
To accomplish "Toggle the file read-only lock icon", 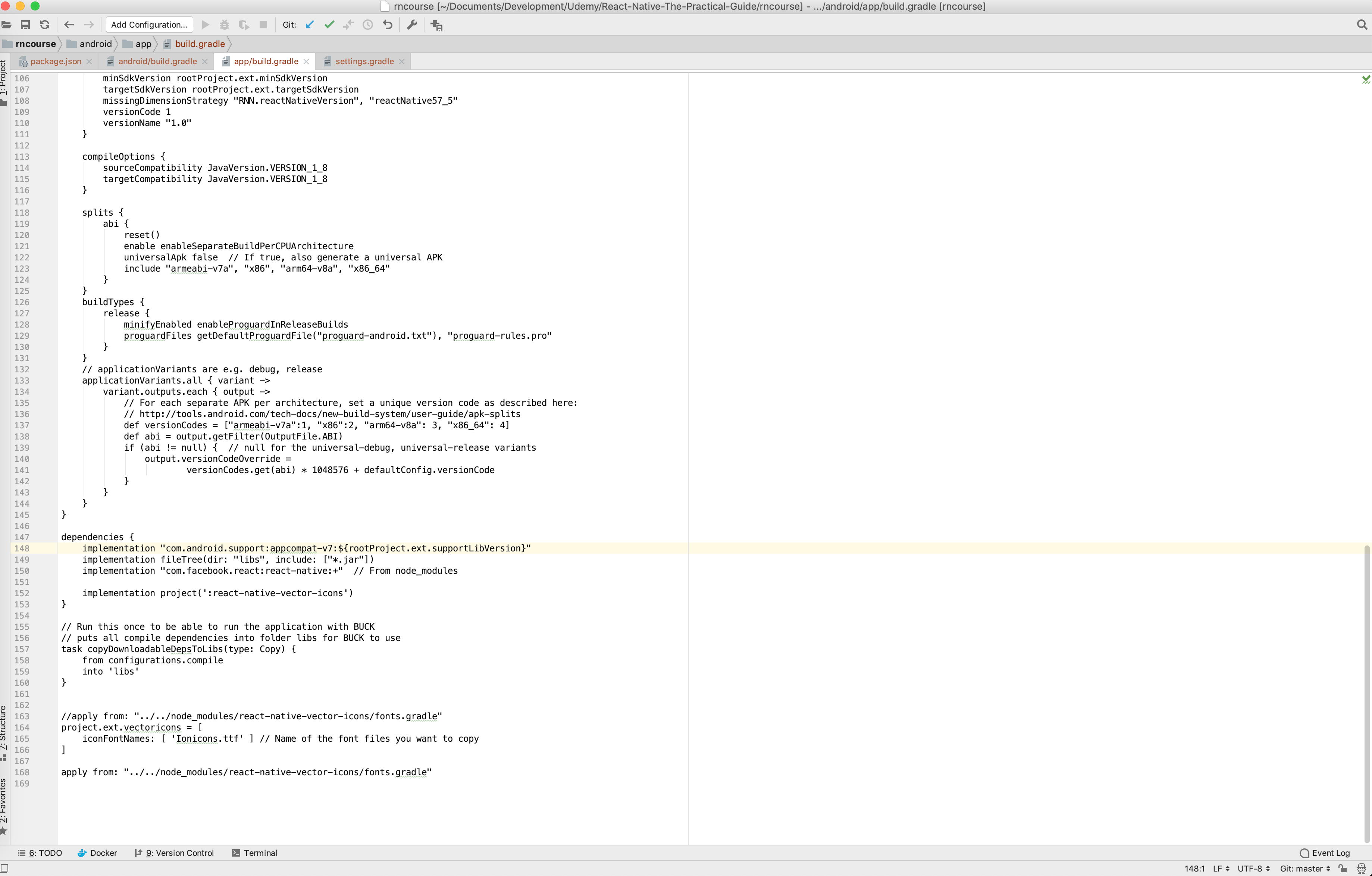I will (x=1343, y=869).
